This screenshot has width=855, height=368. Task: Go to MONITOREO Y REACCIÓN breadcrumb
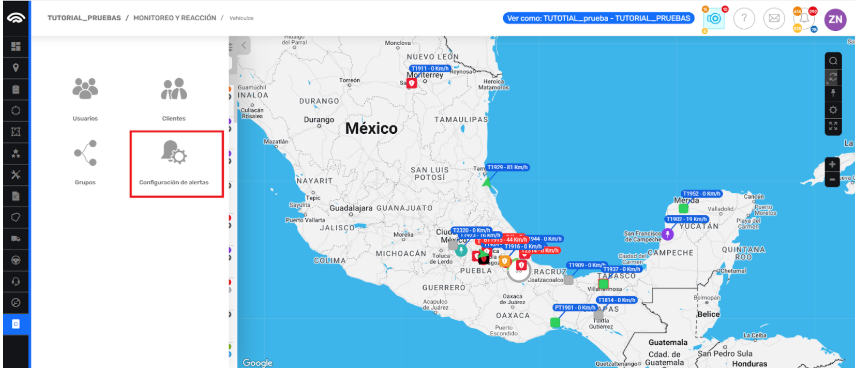[174, 18]
